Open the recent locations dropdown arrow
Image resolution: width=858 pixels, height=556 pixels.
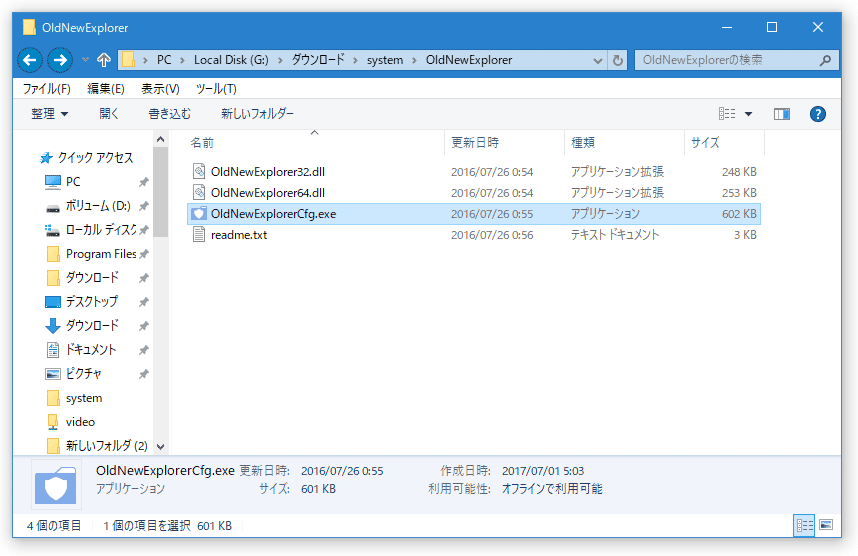tap(85, 60)
